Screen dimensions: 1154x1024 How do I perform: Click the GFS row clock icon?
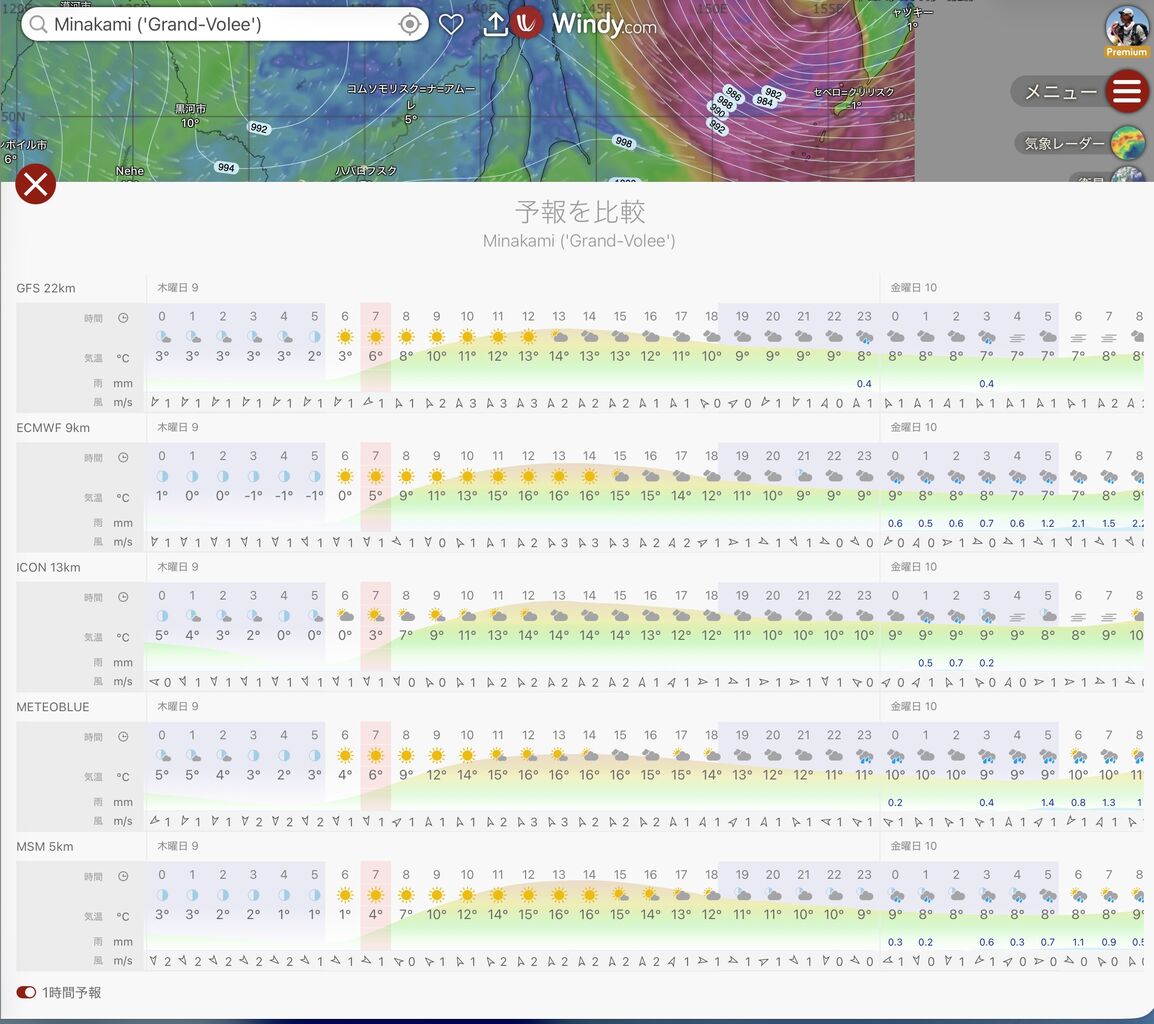(123, 318)
